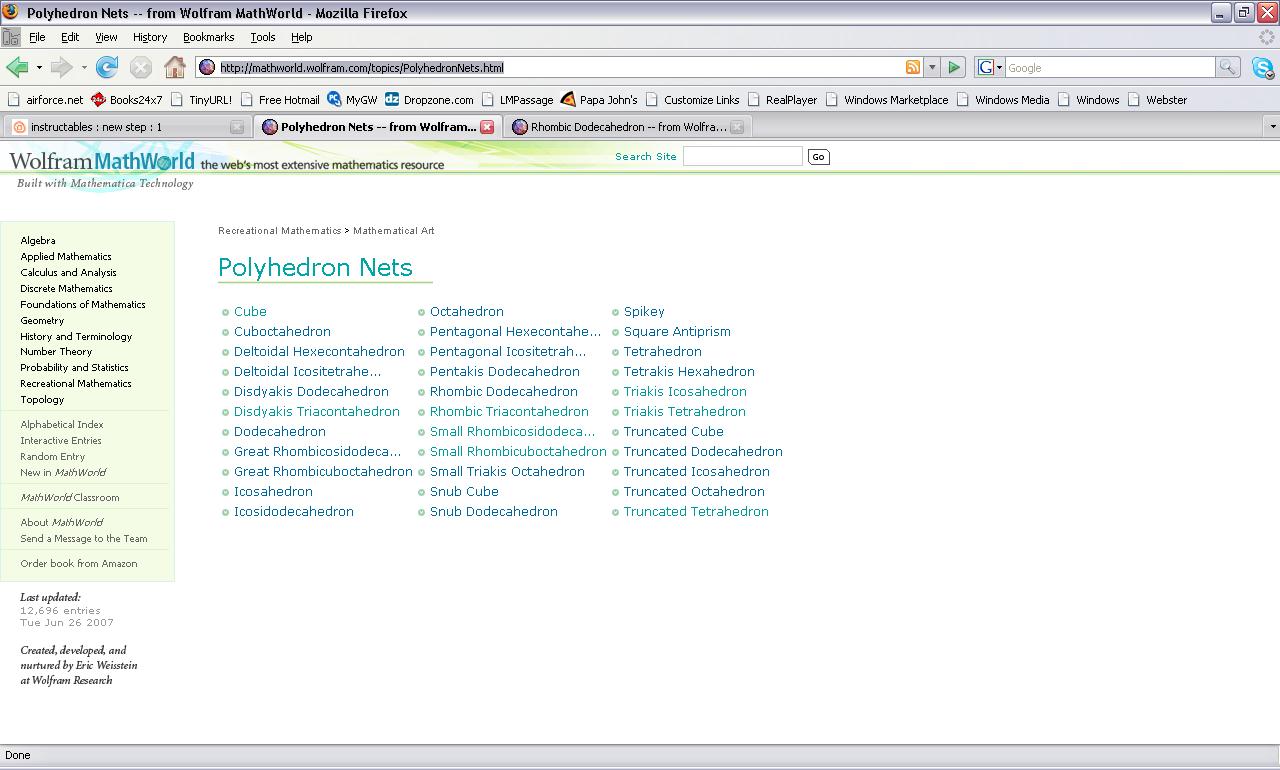Open the Snub Cube link
1280x770 pixels.
pyautogui.click(x=464, y=492)
